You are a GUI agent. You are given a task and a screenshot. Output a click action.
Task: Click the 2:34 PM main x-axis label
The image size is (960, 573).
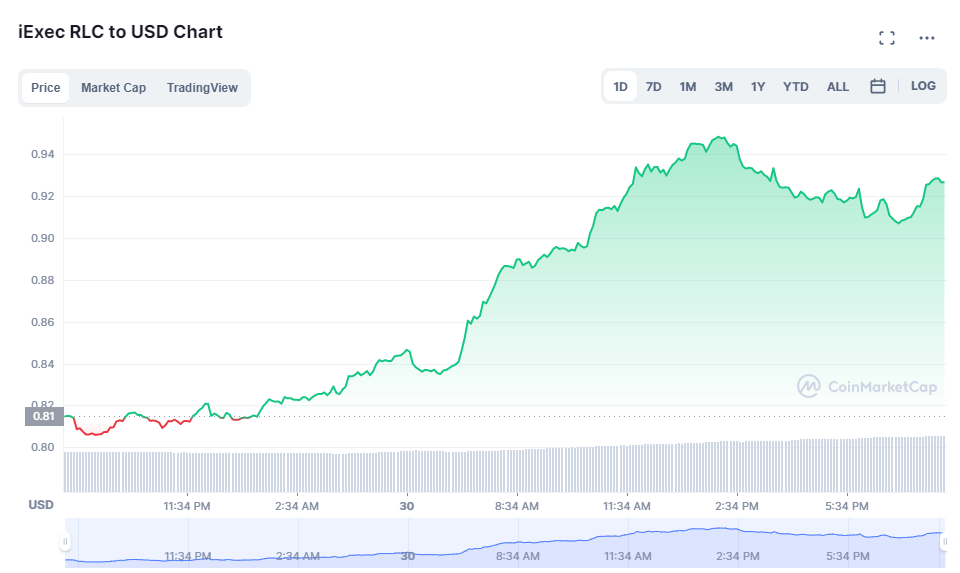pos(737,506)
